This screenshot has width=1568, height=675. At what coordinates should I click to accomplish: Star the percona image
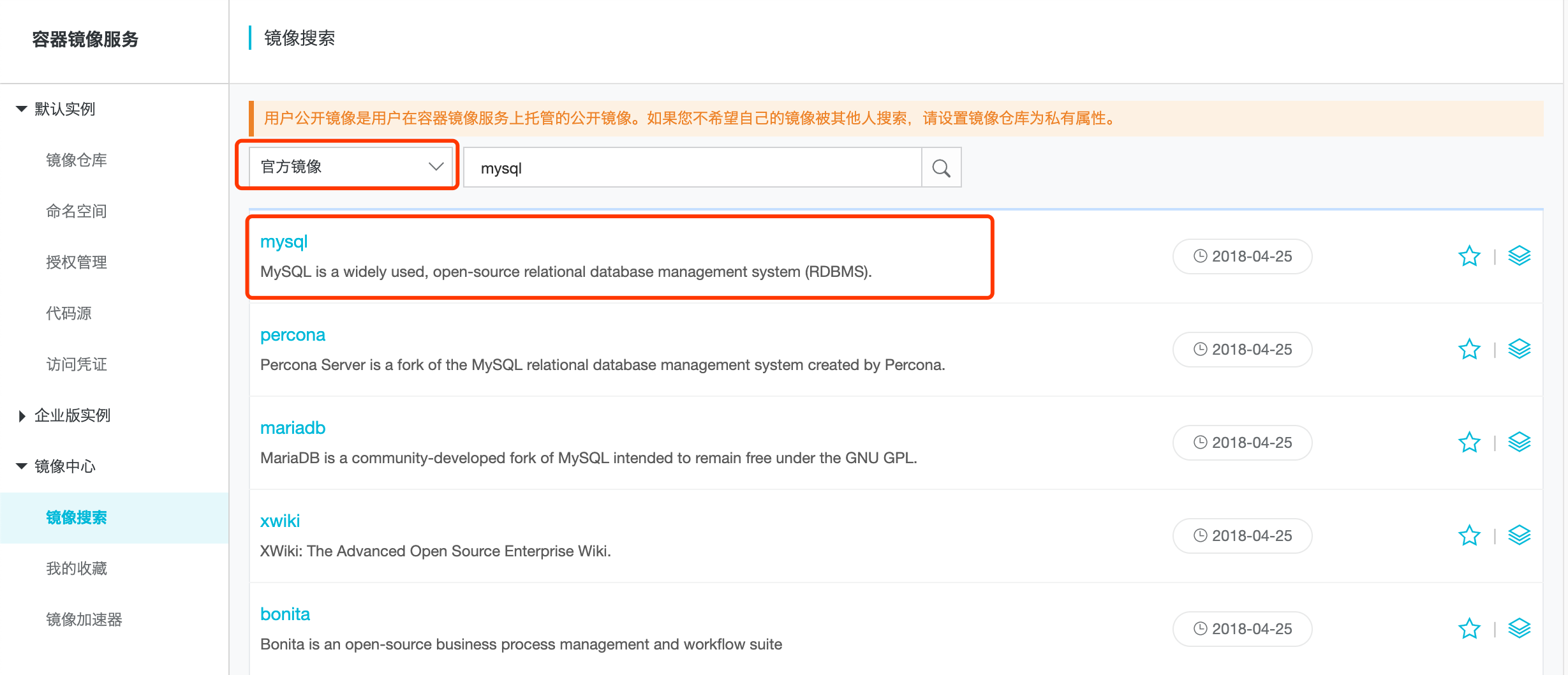(1469, 348)
